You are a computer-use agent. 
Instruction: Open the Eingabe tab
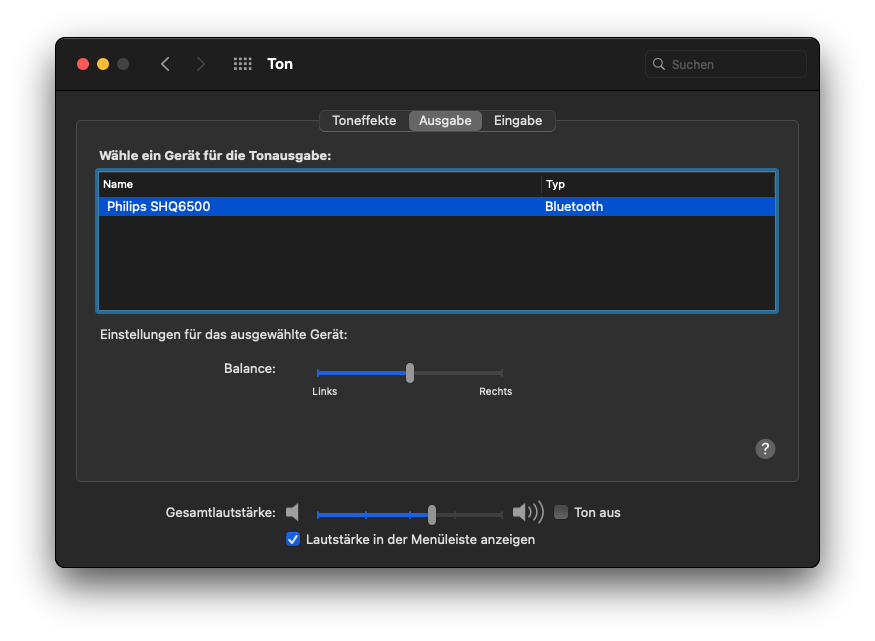518,121
